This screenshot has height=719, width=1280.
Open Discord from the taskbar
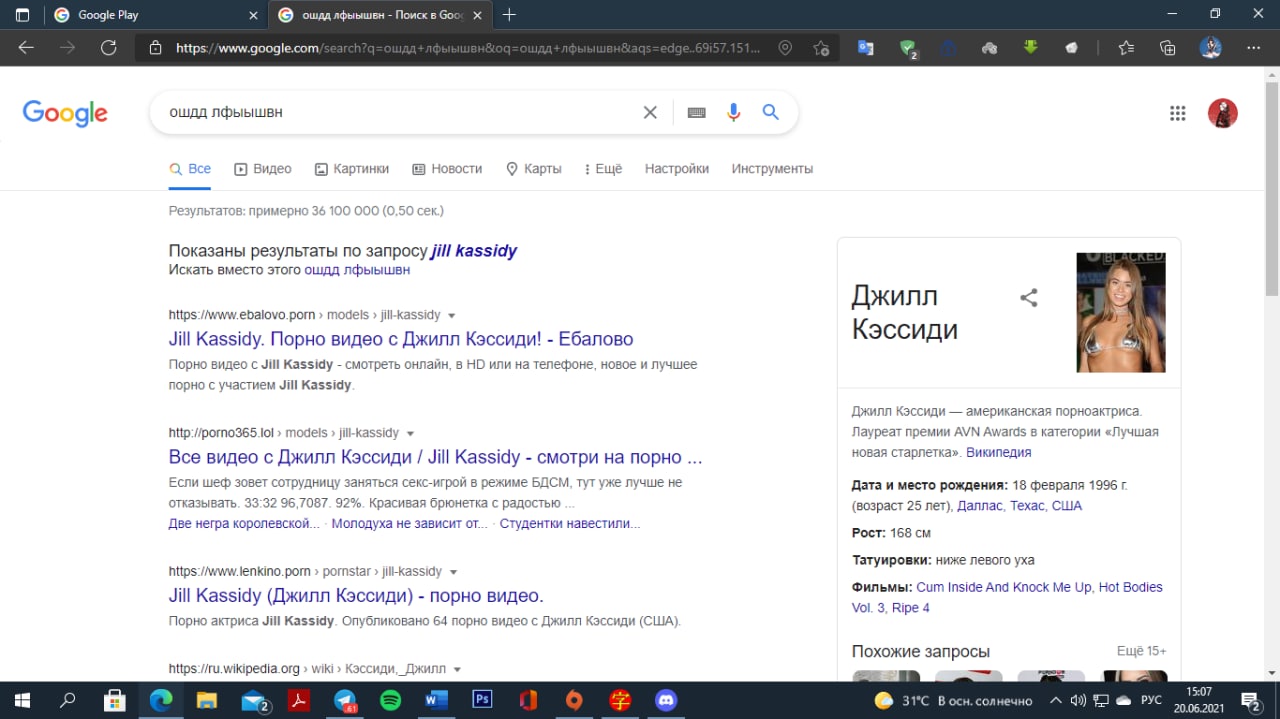click(x=666, y=700)
